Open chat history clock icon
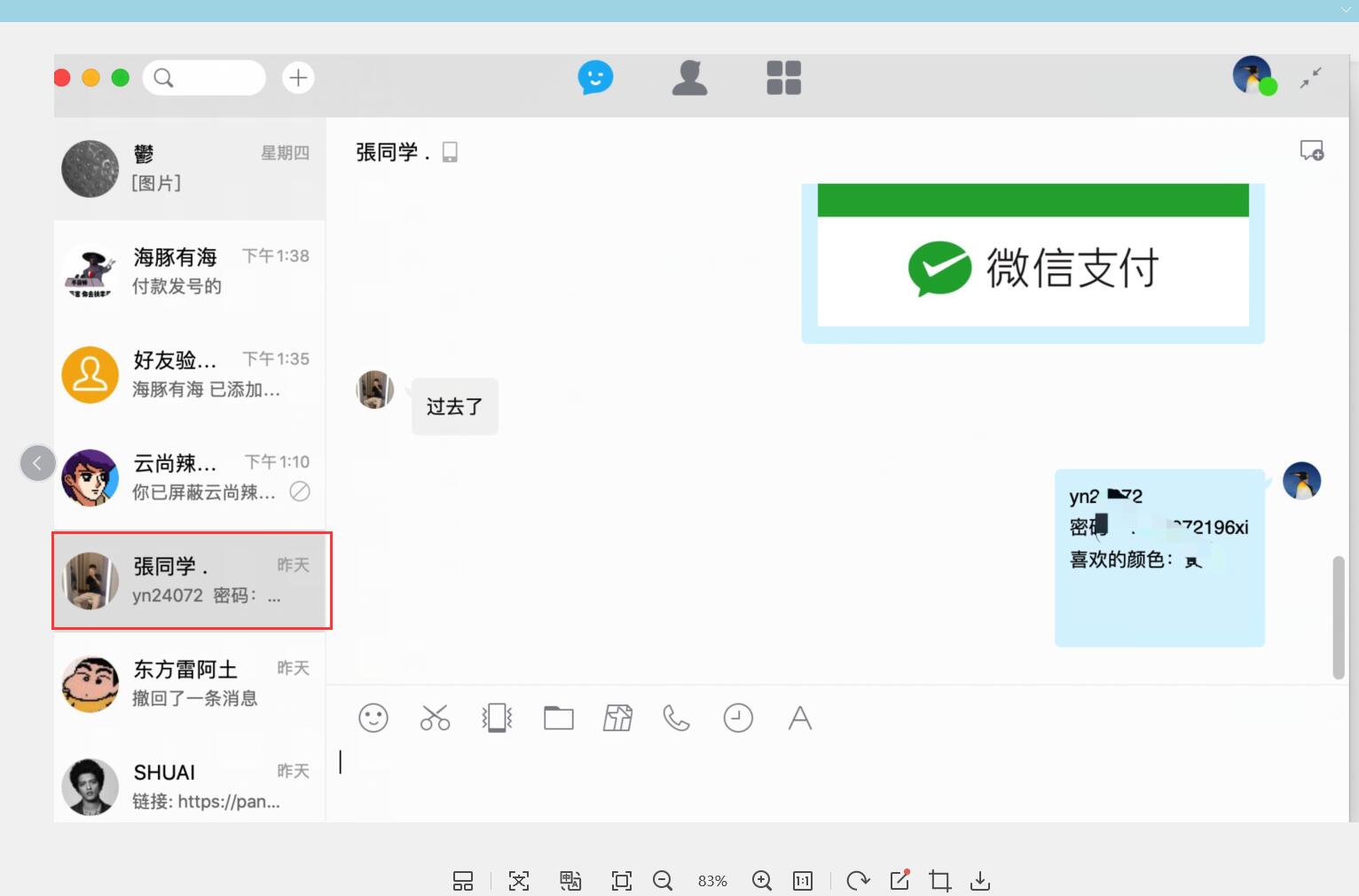 tap(738, 718)
